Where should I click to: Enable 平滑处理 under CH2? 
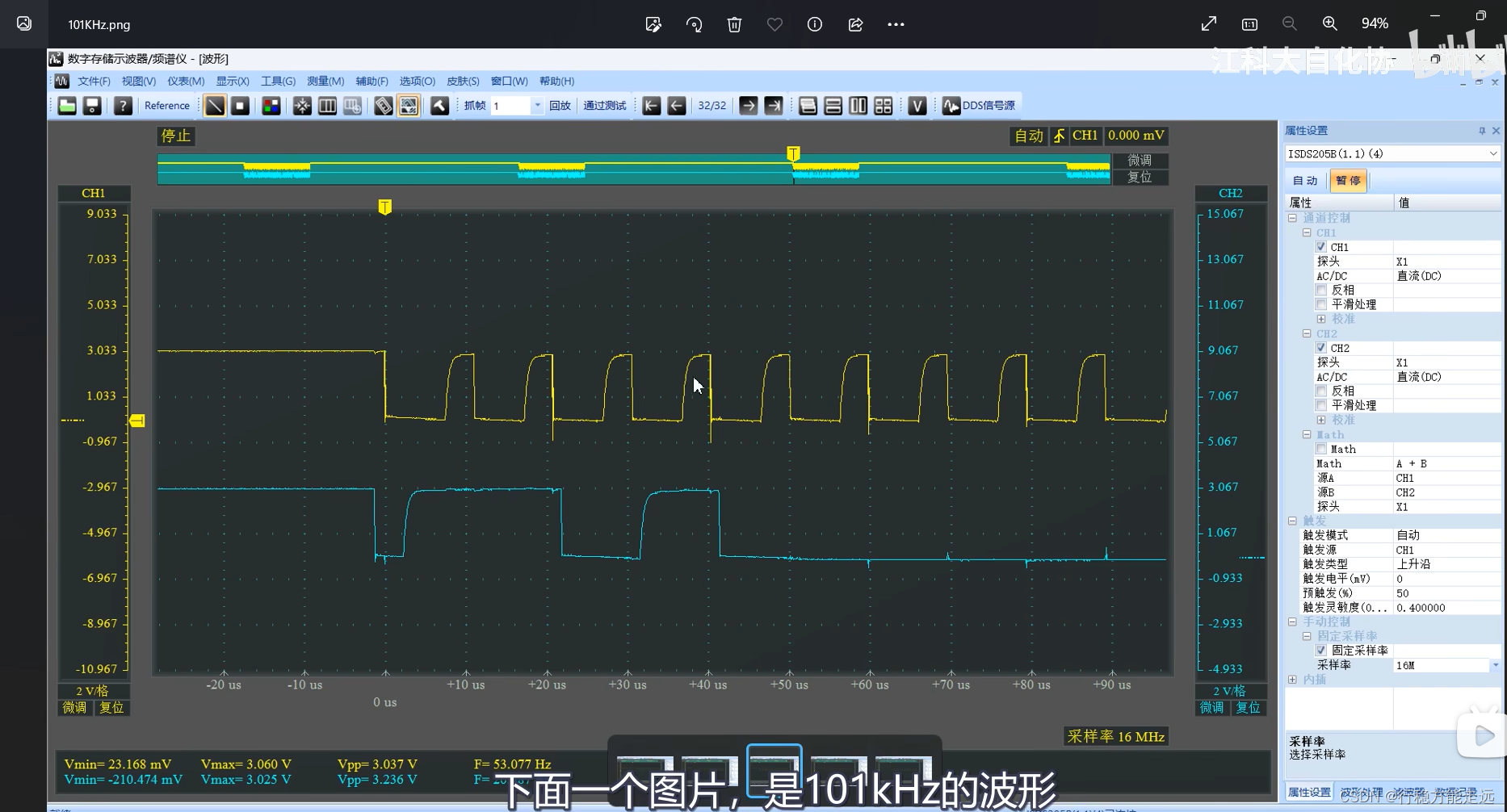(x=1321, y=405)
